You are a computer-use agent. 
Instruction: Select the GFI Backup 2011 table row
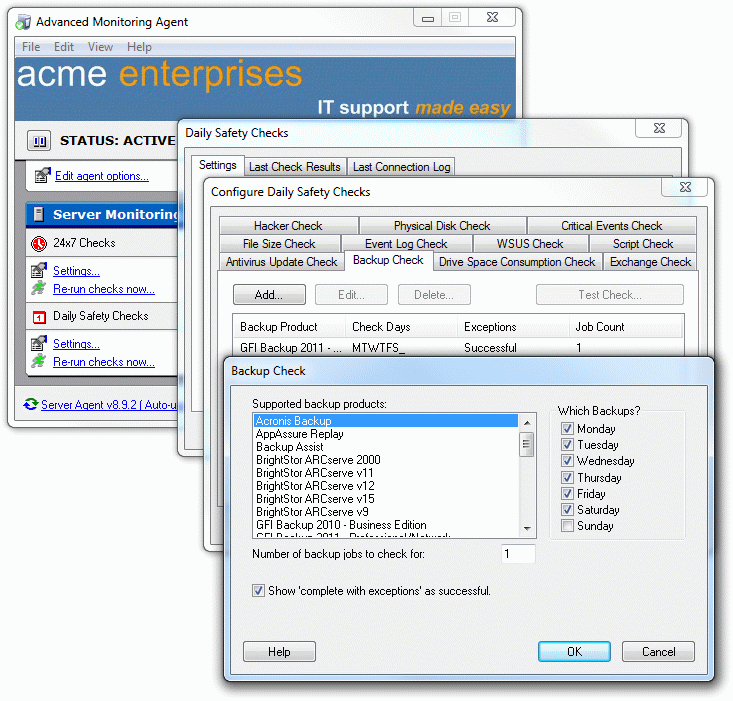458,348
